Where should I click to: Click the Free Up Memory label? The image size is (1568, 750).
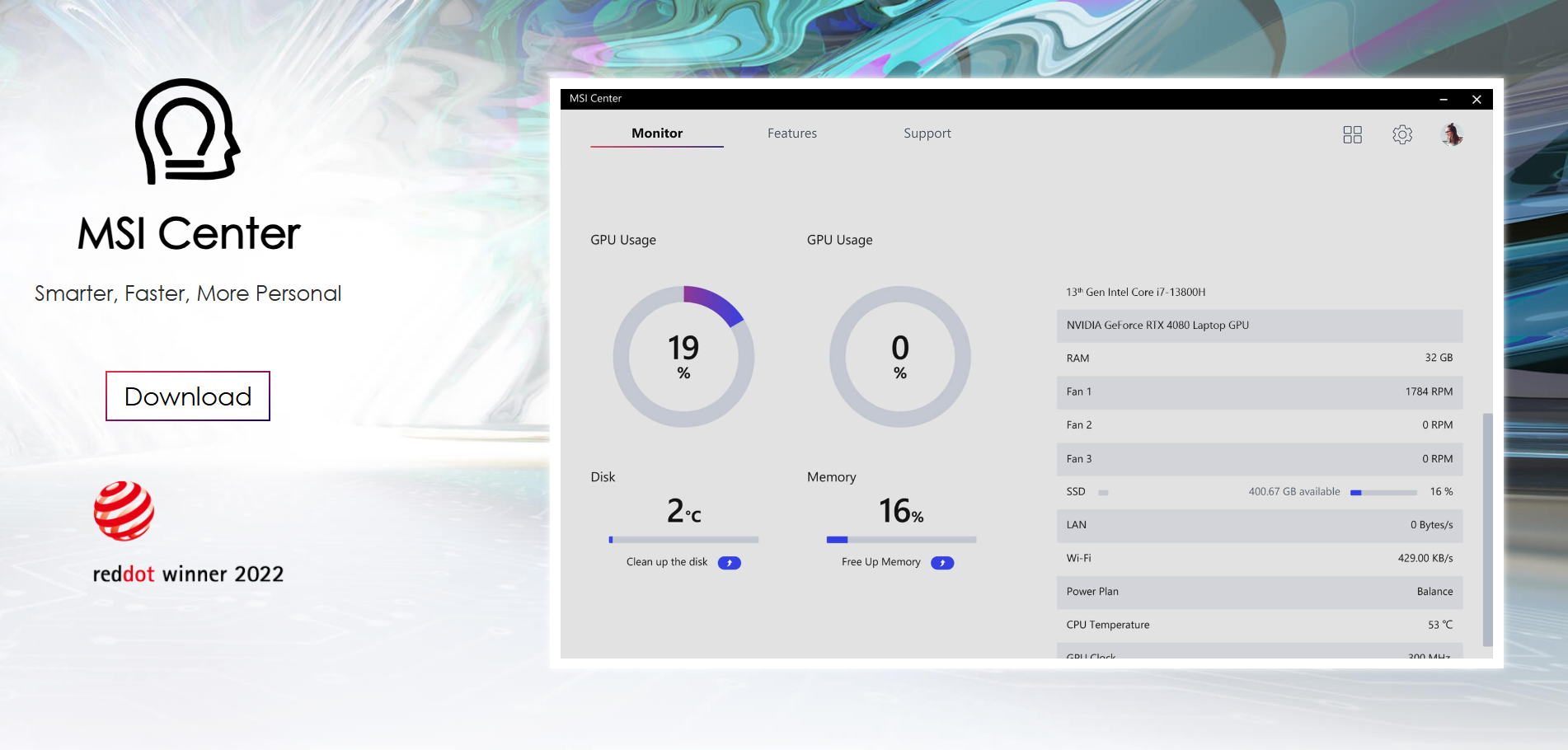click(x=881, y=562)
